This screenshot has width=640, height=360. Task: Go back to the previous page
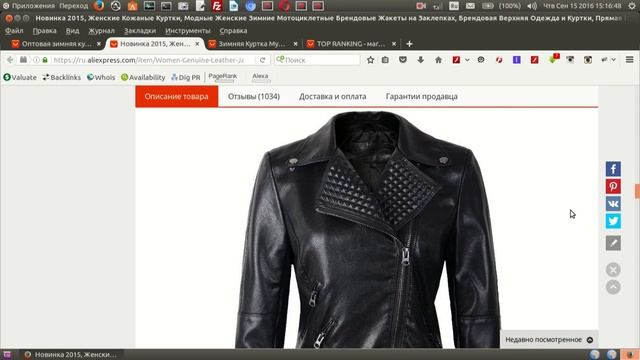tap(10, 60)
